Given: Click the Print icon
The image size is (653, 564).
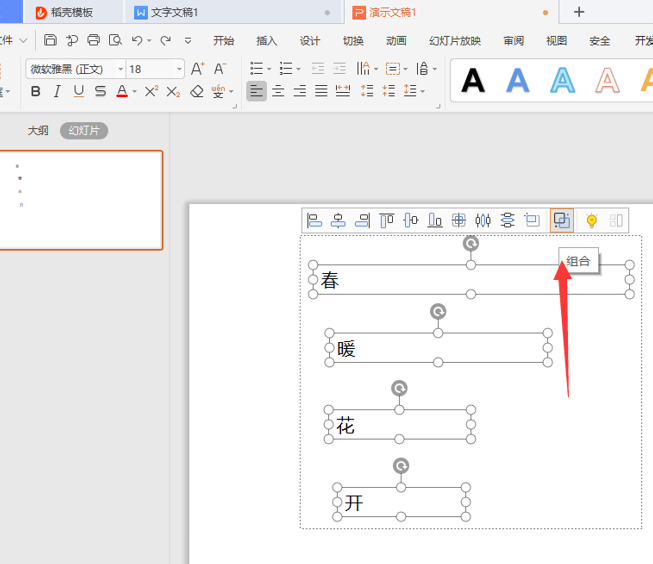Looking at the screenshot, I should tap(94, 40).
